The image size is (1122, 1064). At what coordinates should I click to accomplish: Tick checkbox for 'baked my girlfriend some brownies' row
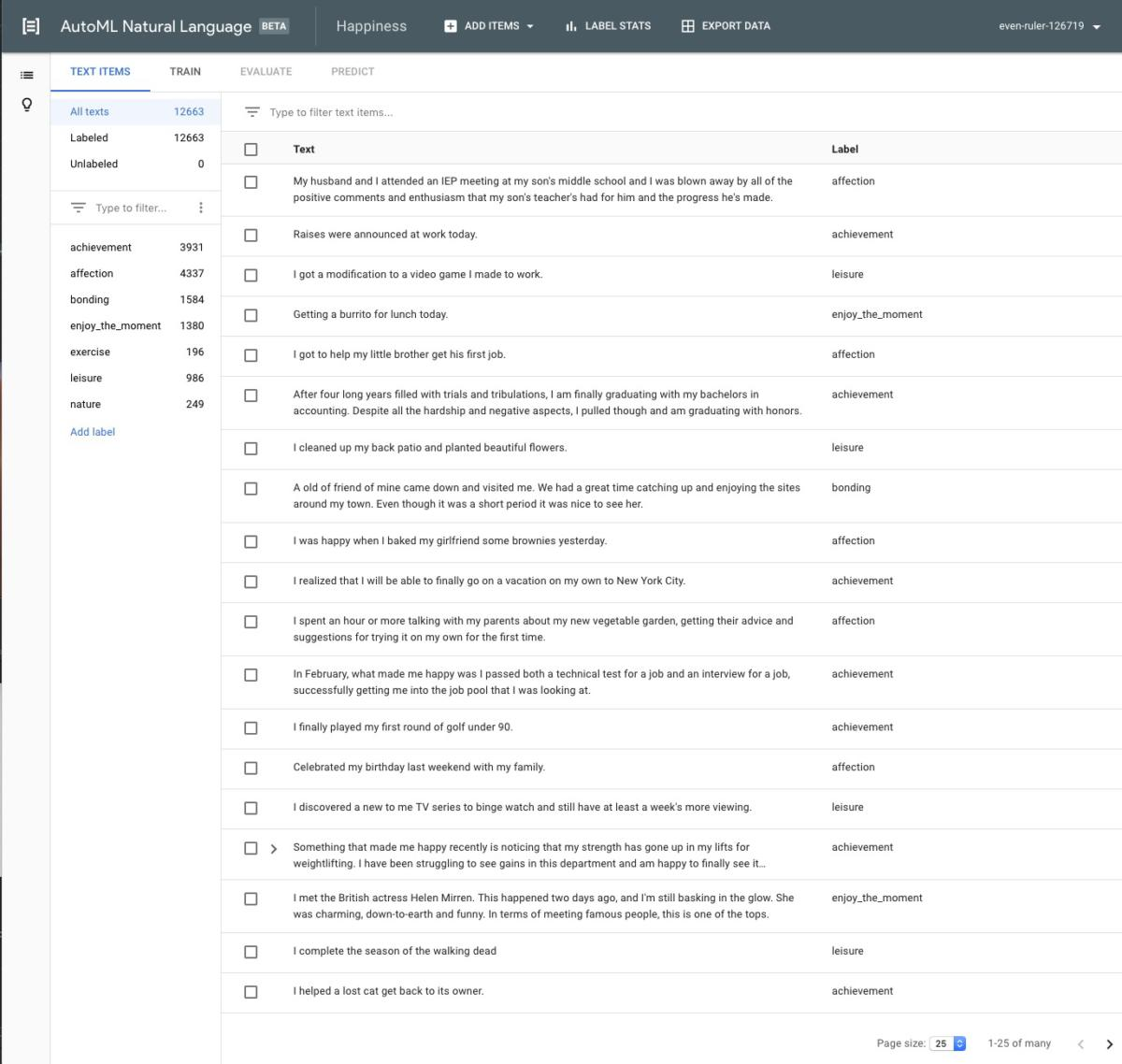point(251,541)
